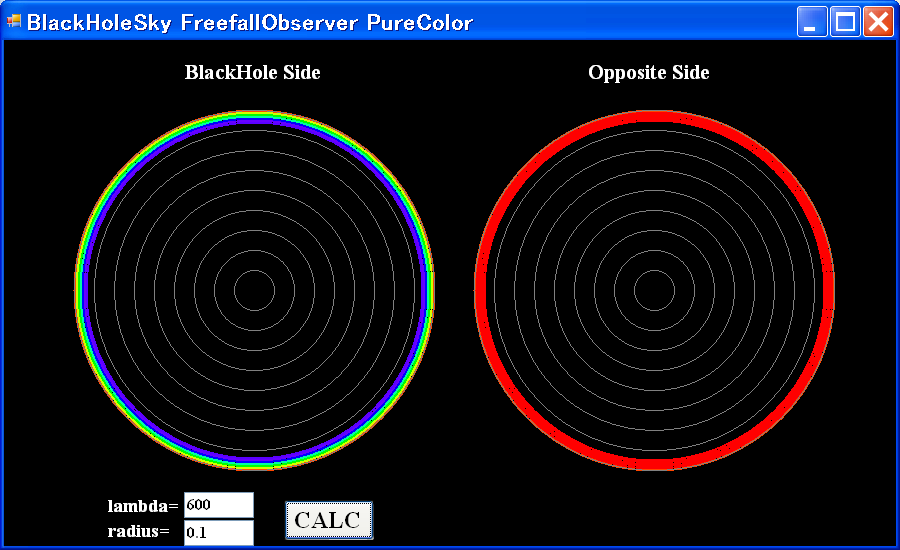Viewport: 900px width, 550px height.
Task: Click the "radius=" label
Action: click(138, 531)
